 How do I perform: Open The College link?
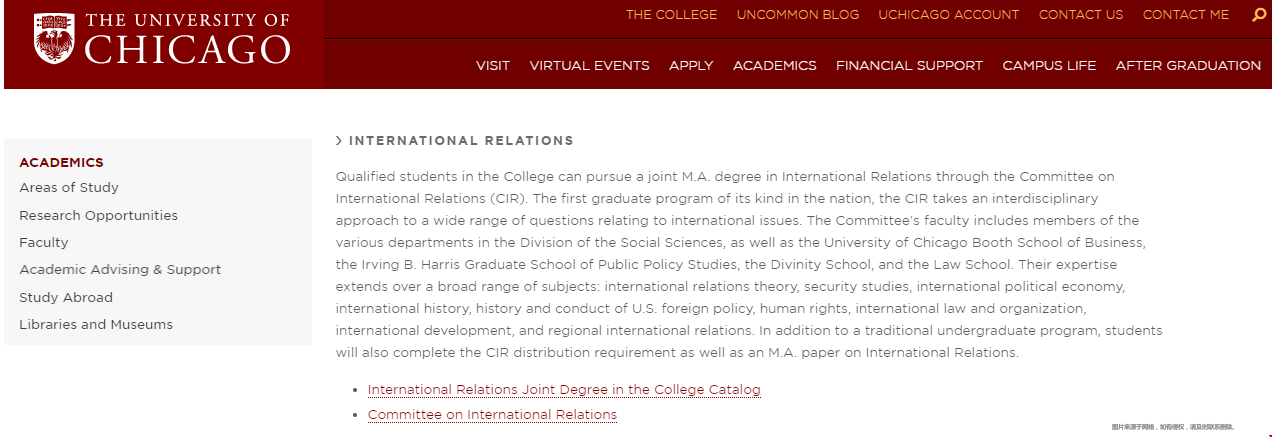671,15
